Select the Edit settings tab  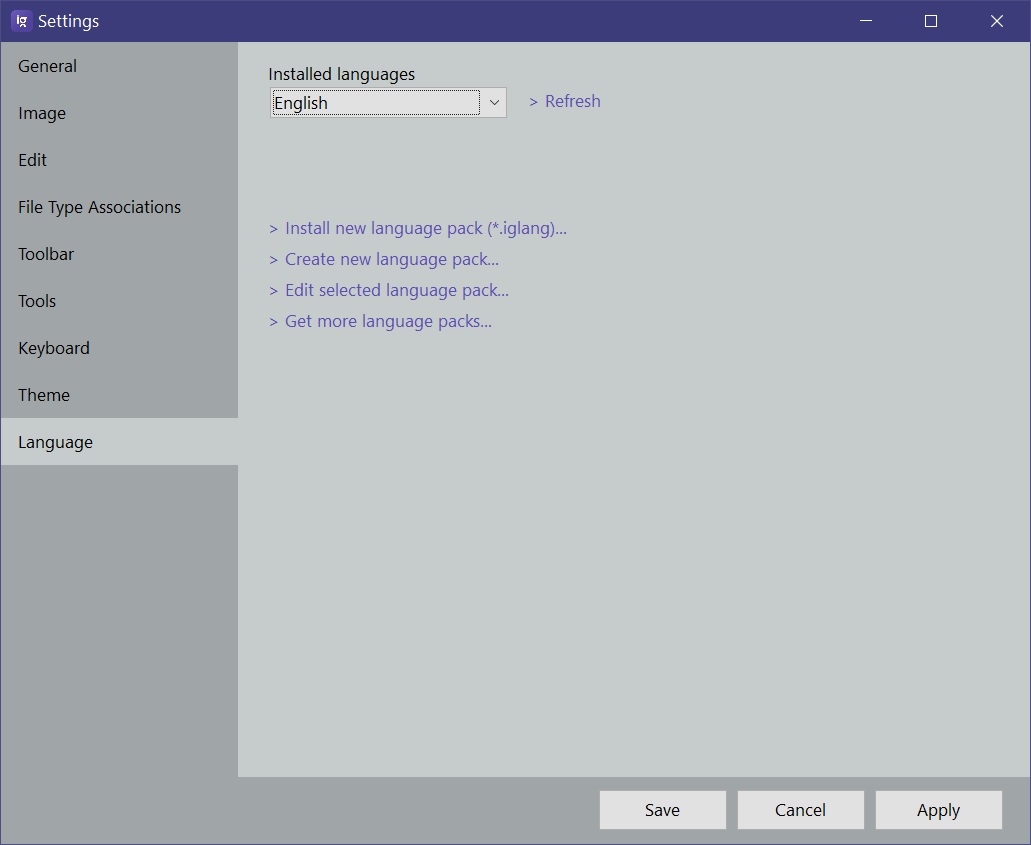tap(119, 160)
